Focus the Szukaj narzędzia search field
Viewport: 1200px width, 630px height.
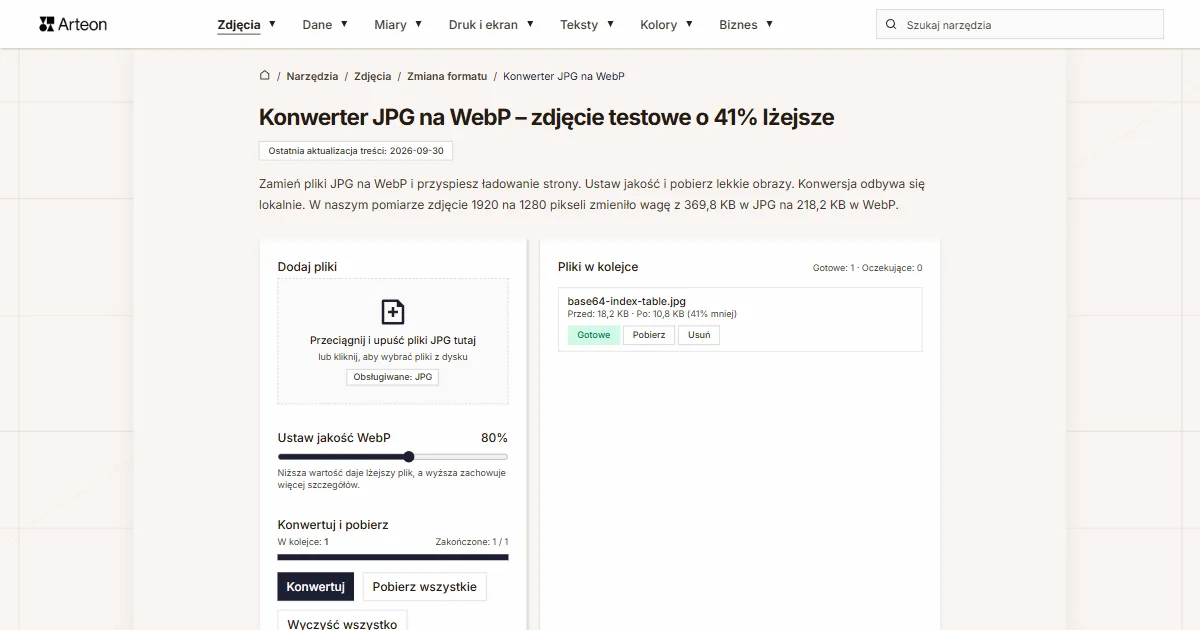coord(1020,24)
